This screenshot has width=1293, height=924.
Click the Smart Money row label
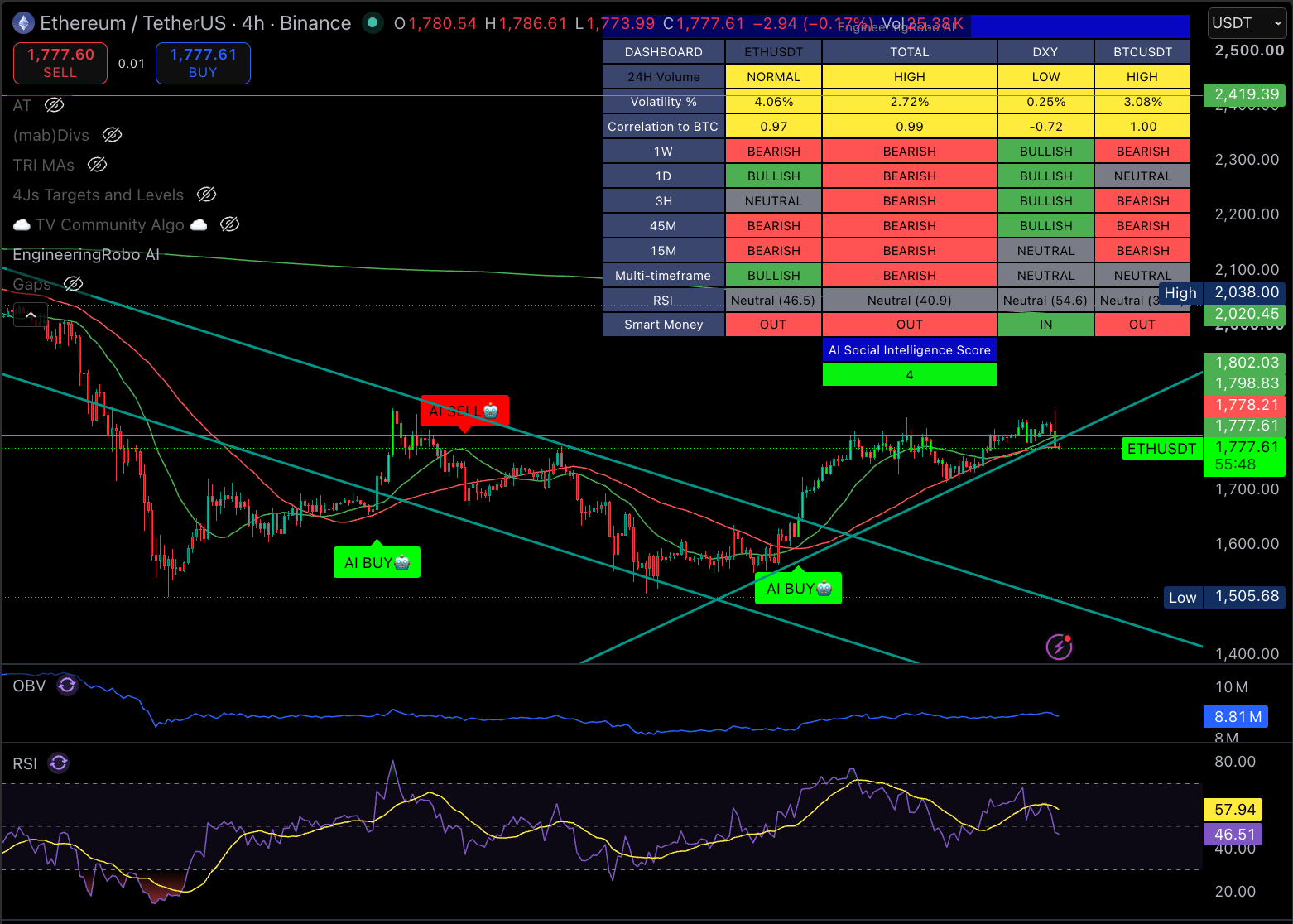(664, 325)
